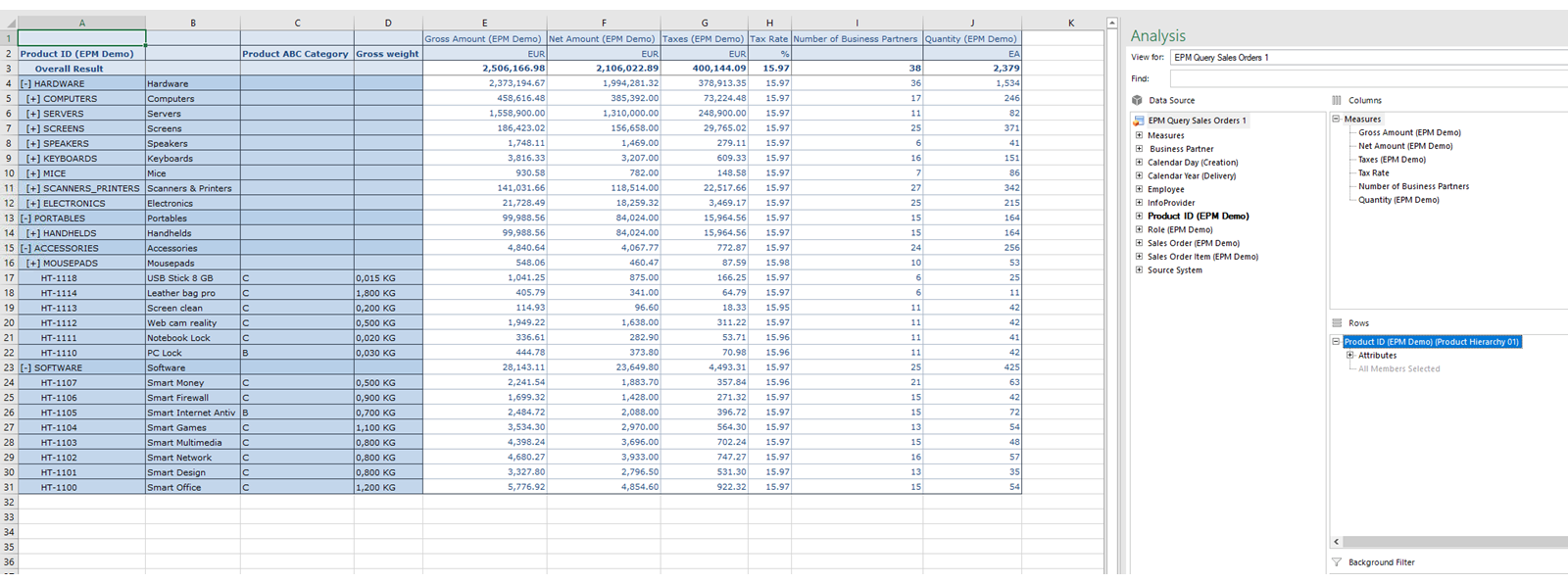Collapse Product ID hierarchy node in Rows
This screenshot has width=1568, height=584.
pos(1336,342)
